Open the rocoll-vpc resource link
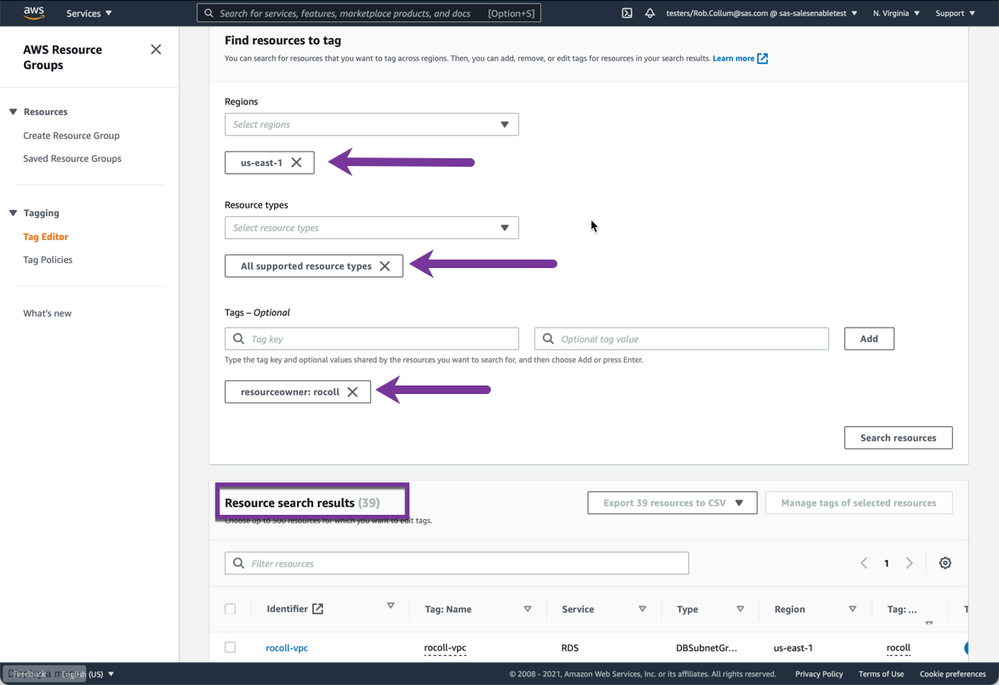Viewport: 999px width, 685px height. pyautogui.click(x=287, y=648)
